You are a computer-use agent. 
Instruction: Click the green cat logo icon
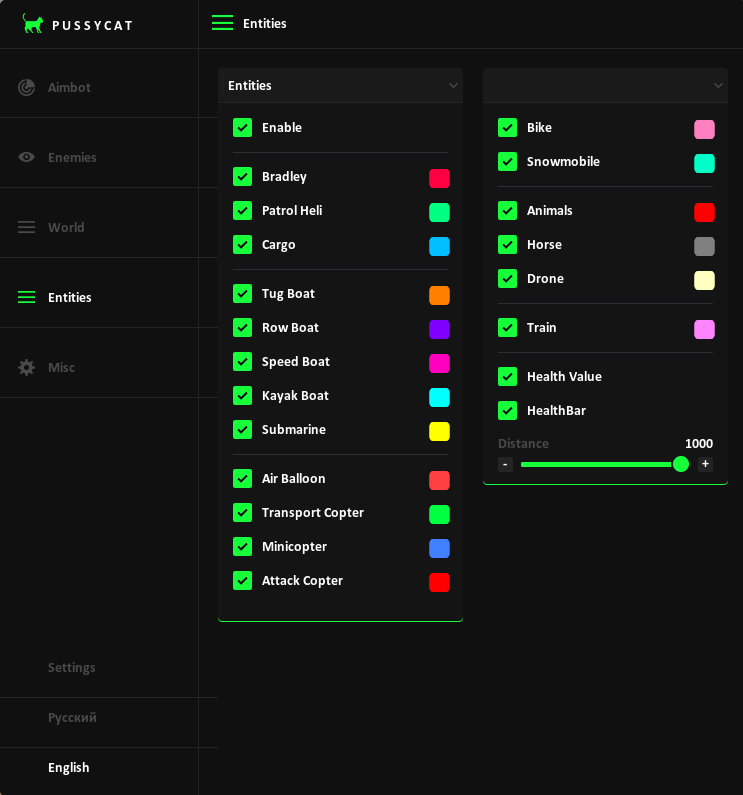(33, 24)
